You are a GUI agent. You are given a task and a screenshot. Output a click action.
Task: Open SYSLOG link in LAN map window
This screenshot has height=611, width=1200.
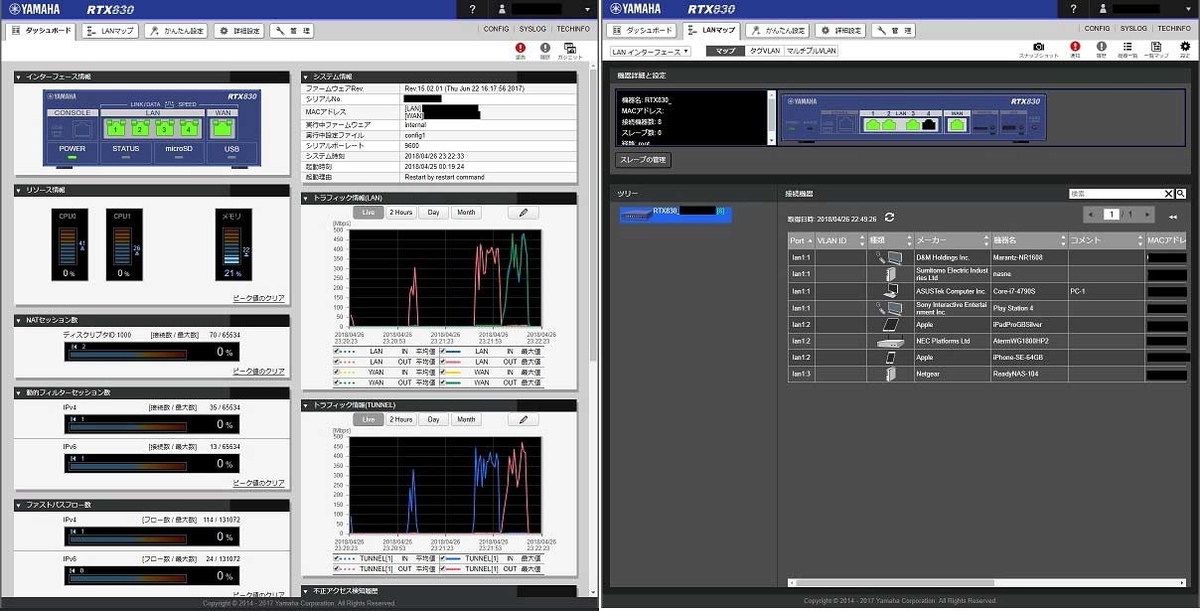[1133, 29]
